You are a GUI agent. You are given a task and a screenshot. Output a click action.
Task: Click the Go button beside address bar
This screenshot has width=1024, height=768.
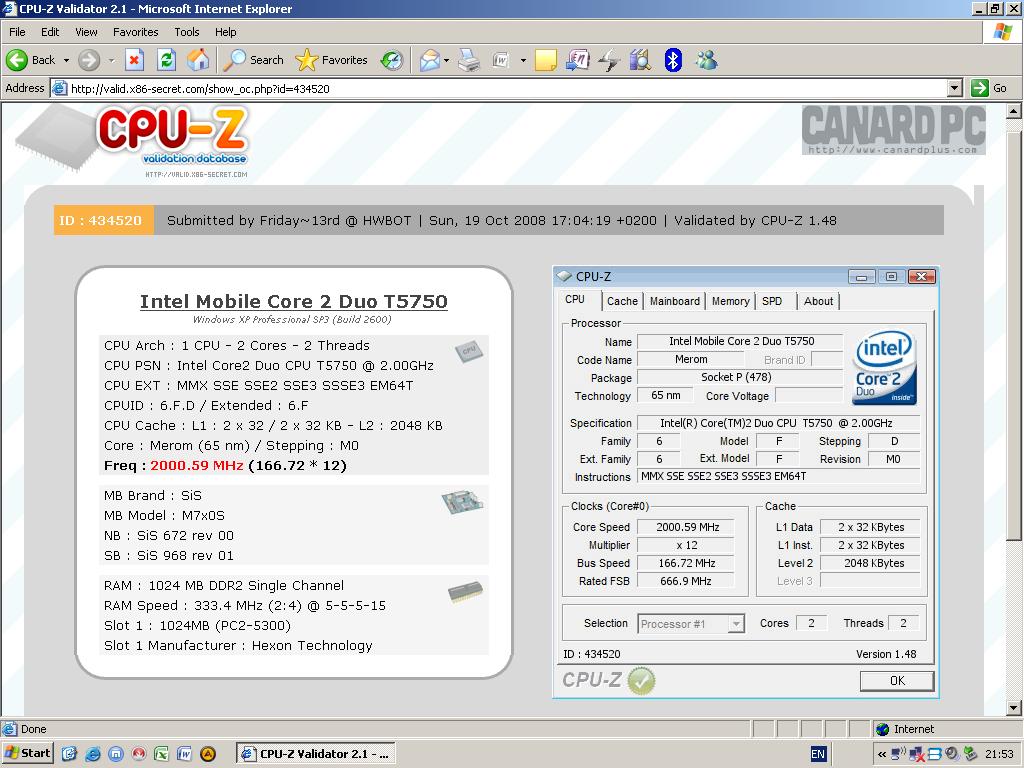(989, 88)
